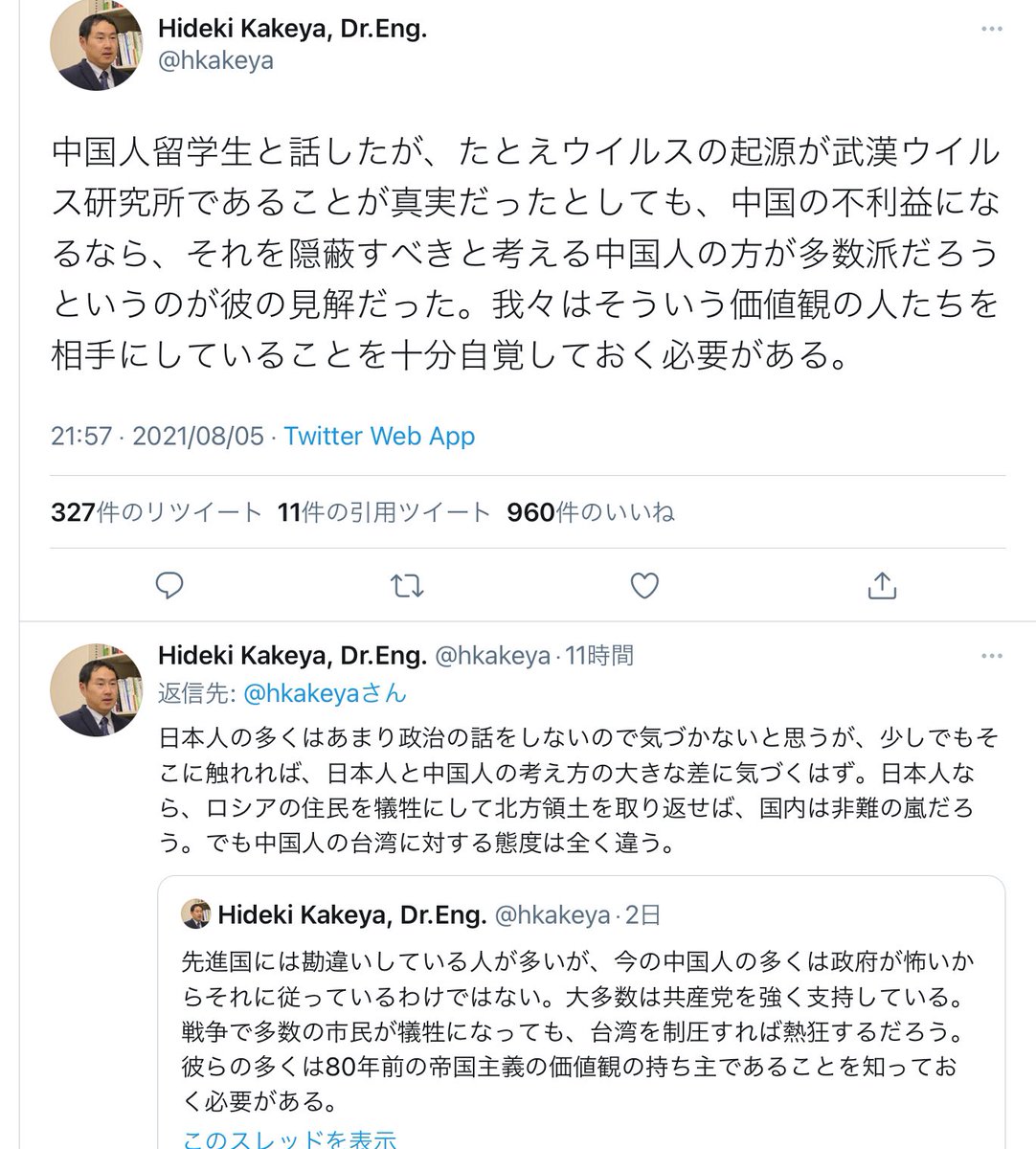This screenshot has width=1036, height=1149.
Task: Open the main tweet's three-dot menu
Action: pyautogui.click(x=991, y=30)
